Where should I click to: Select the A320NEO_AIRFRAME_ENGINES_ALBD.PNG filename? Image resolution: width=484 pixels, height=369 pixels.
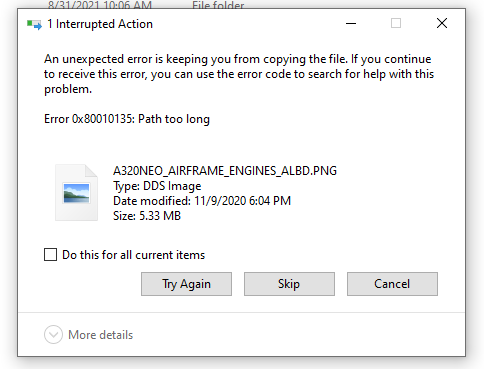click(x=225, y=171)
